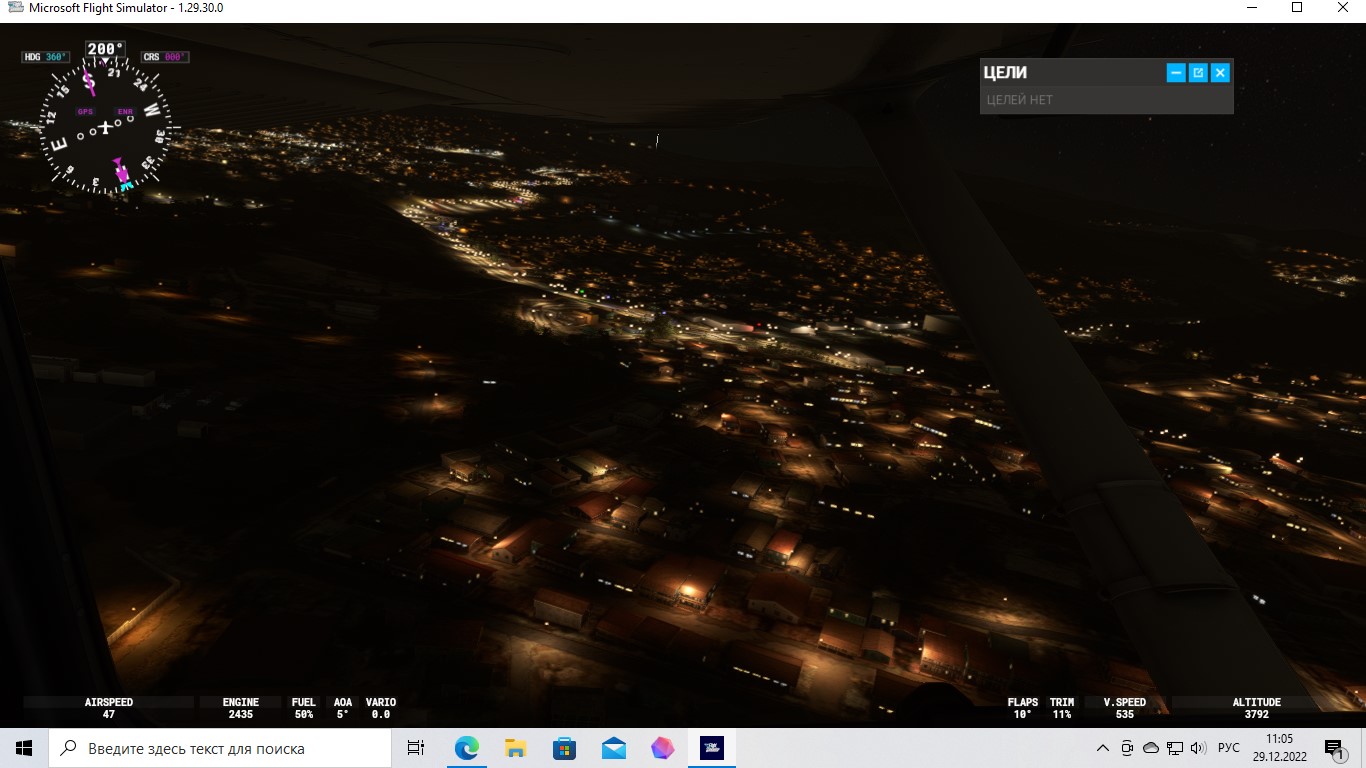Click the Meet Now tray icon
Viewport: 1366px width, 768px height.
(1127, 748)
